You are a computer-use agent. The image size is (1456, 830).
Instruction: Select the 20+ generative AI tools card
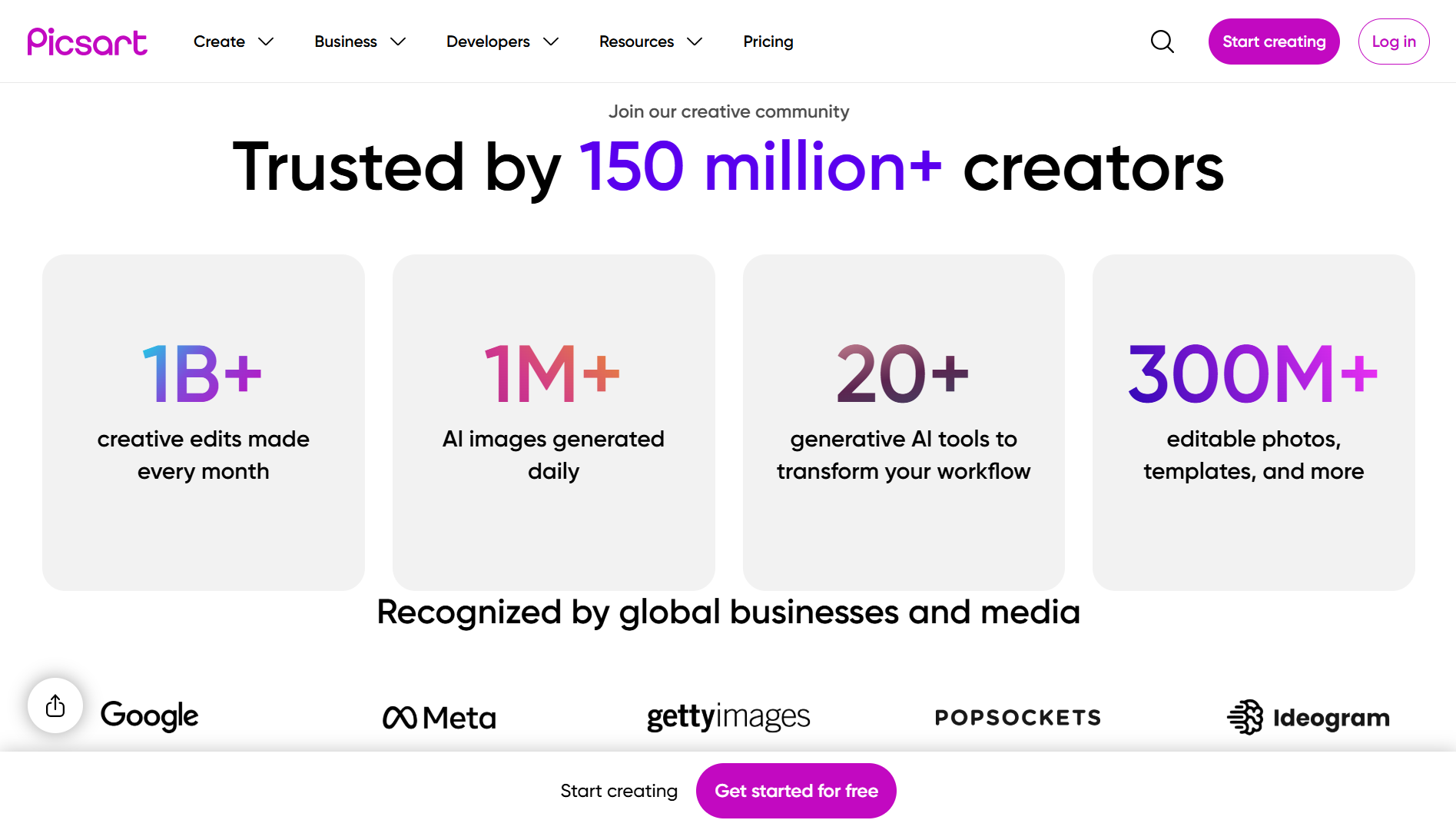click(x=904, y=422)
